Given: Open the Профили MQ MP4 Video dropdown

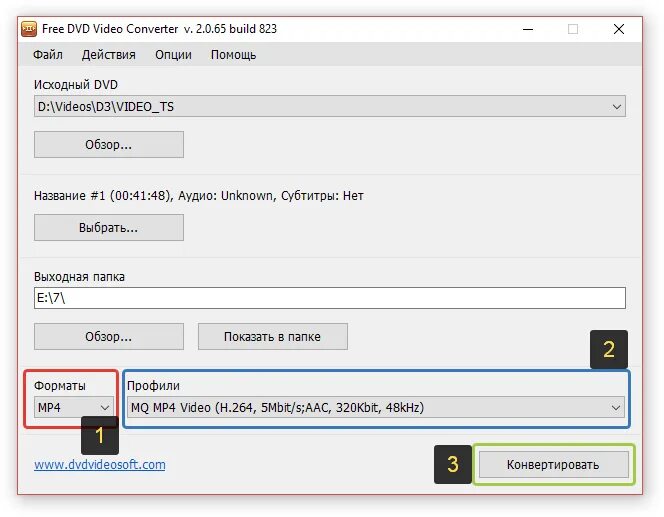Looking at the screenshot, I should 376,407.
